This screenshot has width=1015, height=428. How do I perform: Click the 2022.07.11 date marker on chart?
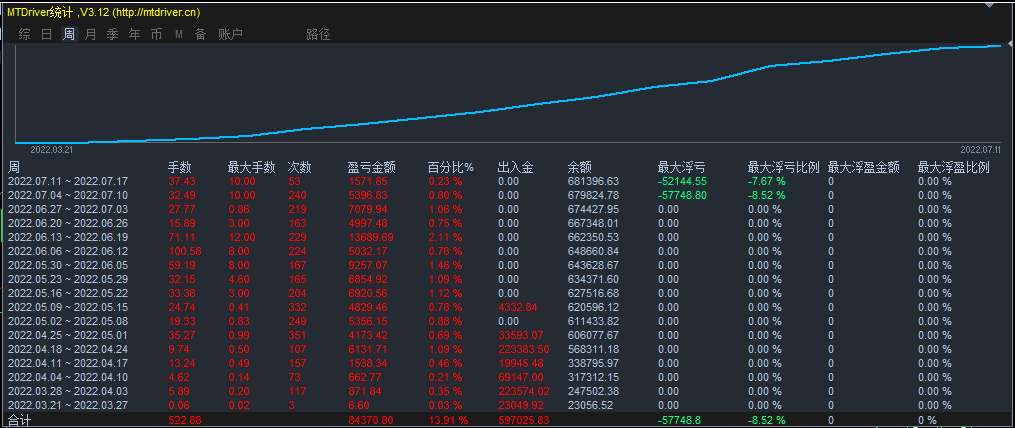[981, 149]
